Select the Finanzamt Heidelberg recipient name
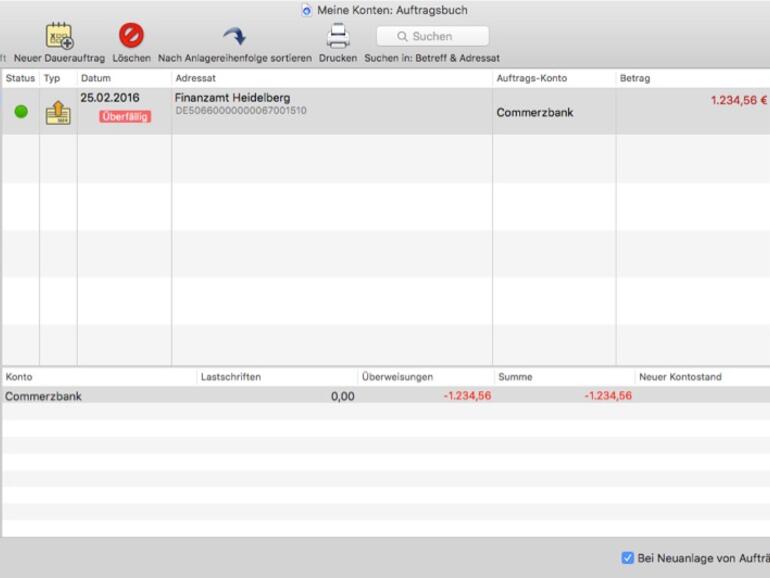770x578 pixels. click(232, 98)
